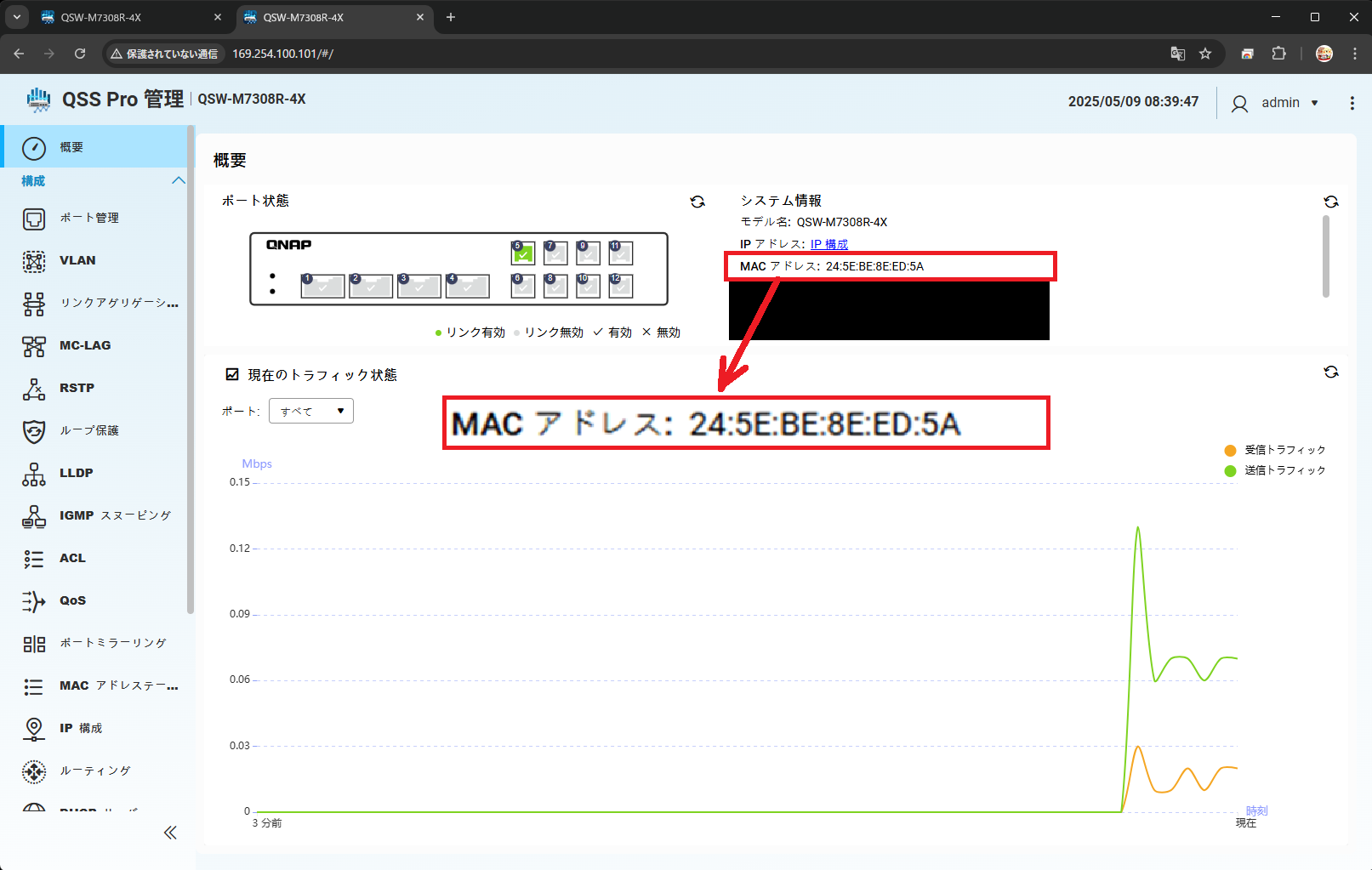Open MC-LAG configuration icon
The image size is (1372, 870).
[34, 346]
